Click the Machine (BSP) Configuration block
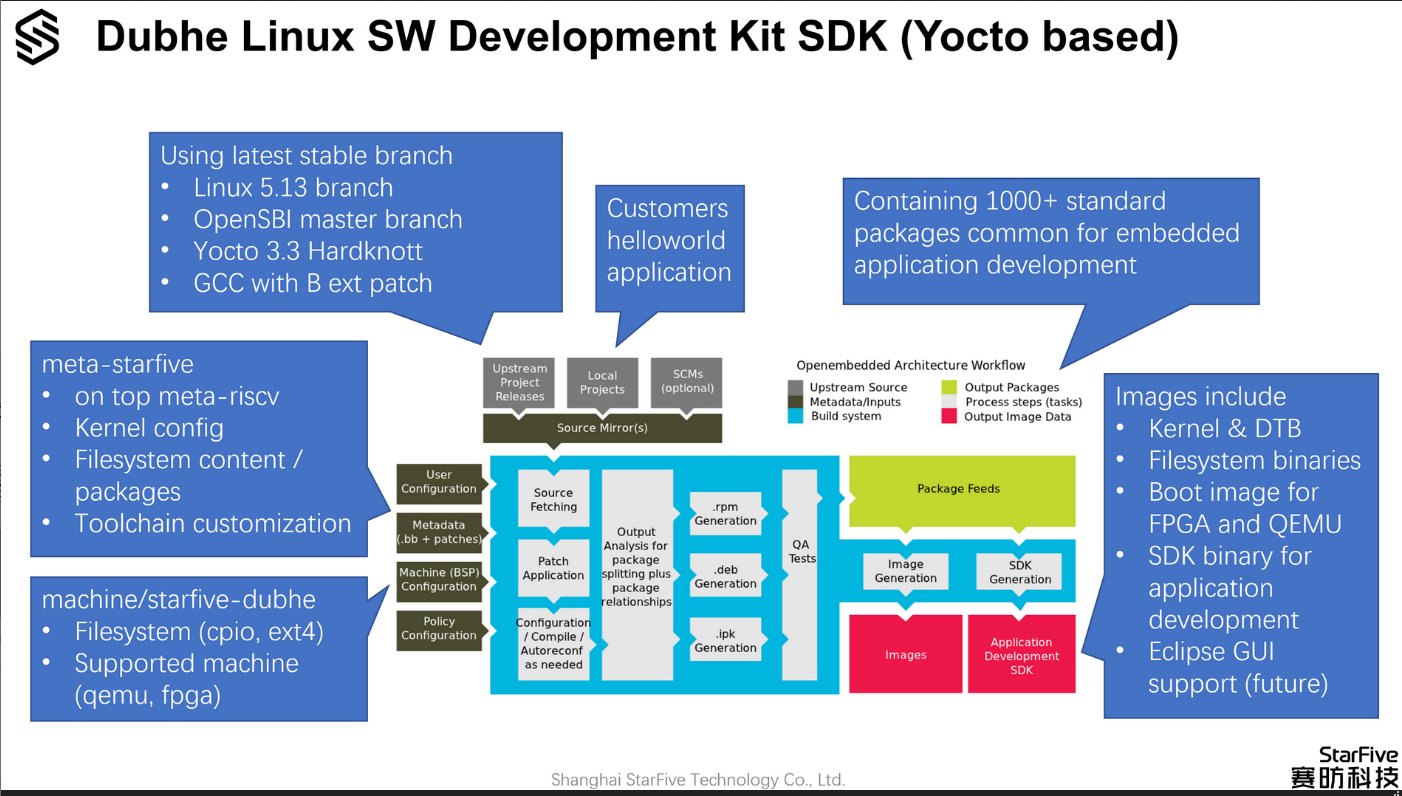Image resolution: width=1402 pixels, height=796 pixels. [x=439, y=580]
